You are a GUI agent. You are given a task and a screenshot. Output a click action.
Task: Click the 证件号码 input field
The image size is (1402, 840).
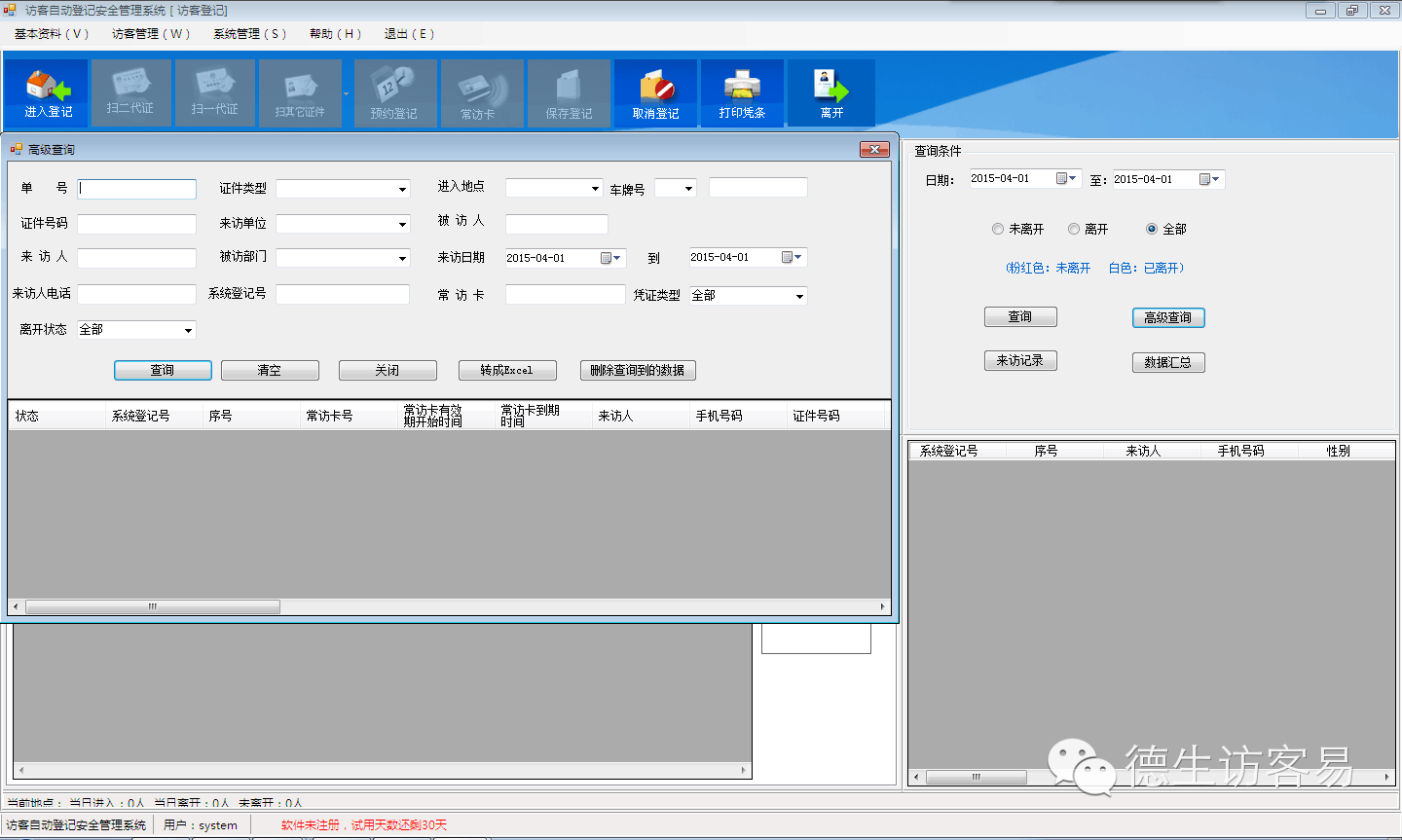pos(137,224)
